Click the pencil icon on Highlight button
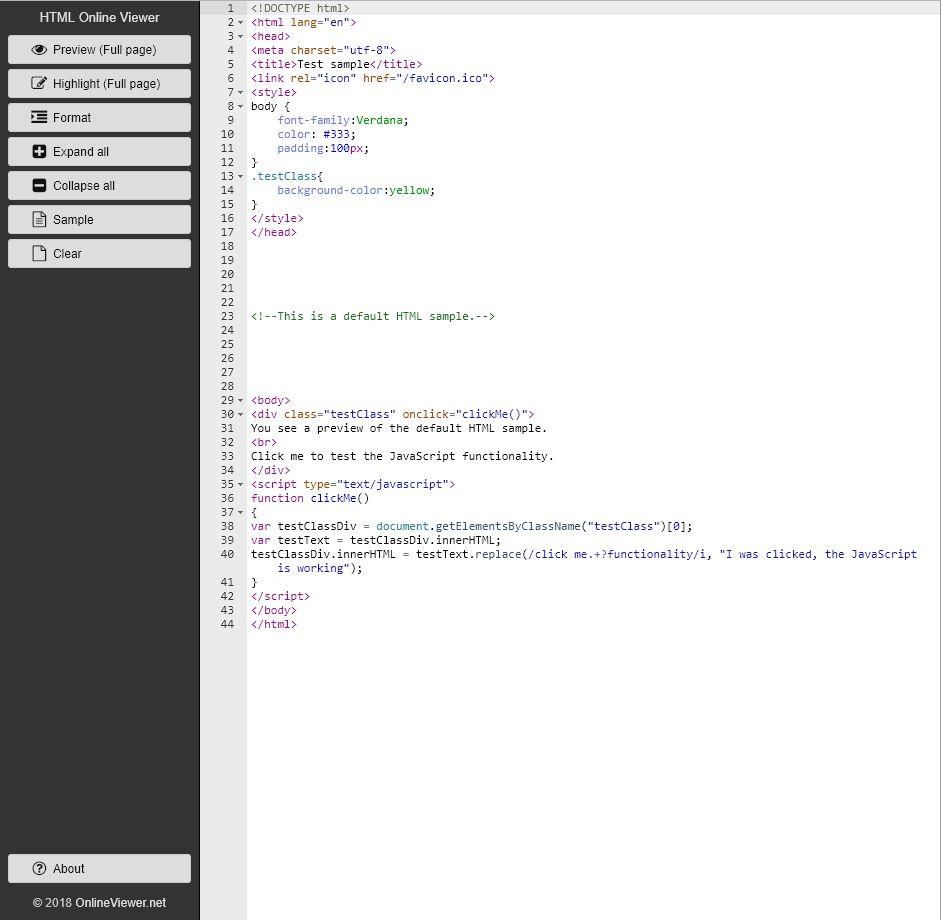 (39, 83)
